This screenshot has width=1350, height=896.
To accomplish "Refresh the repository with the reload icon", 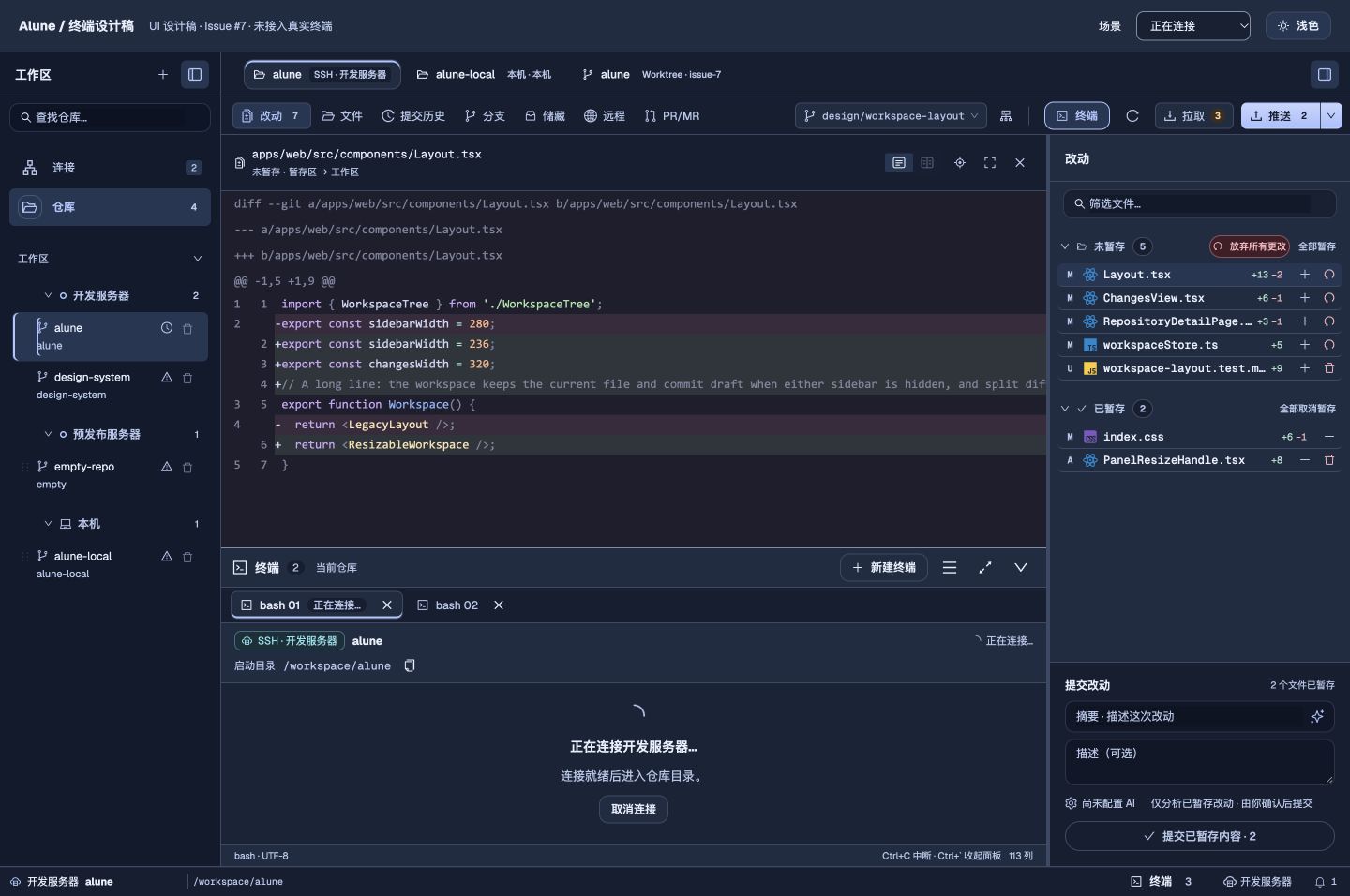I will (1132, 116).
